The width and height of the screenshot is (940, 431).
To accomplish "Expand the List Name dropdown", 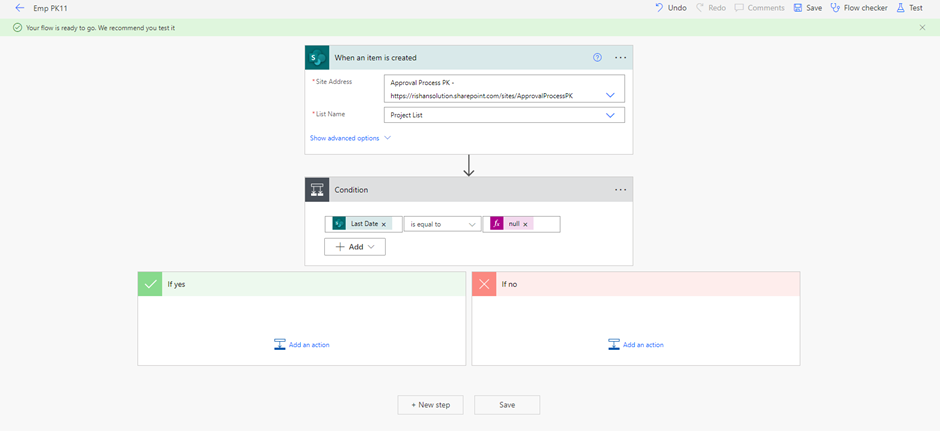I will [610, 115].
